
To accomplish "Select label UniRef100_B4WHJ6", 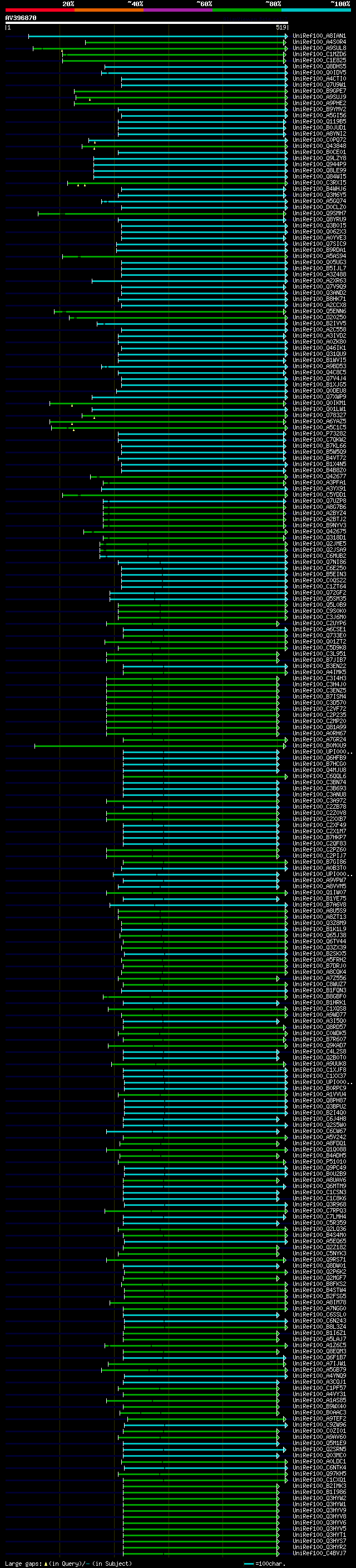I will (319, 189).
